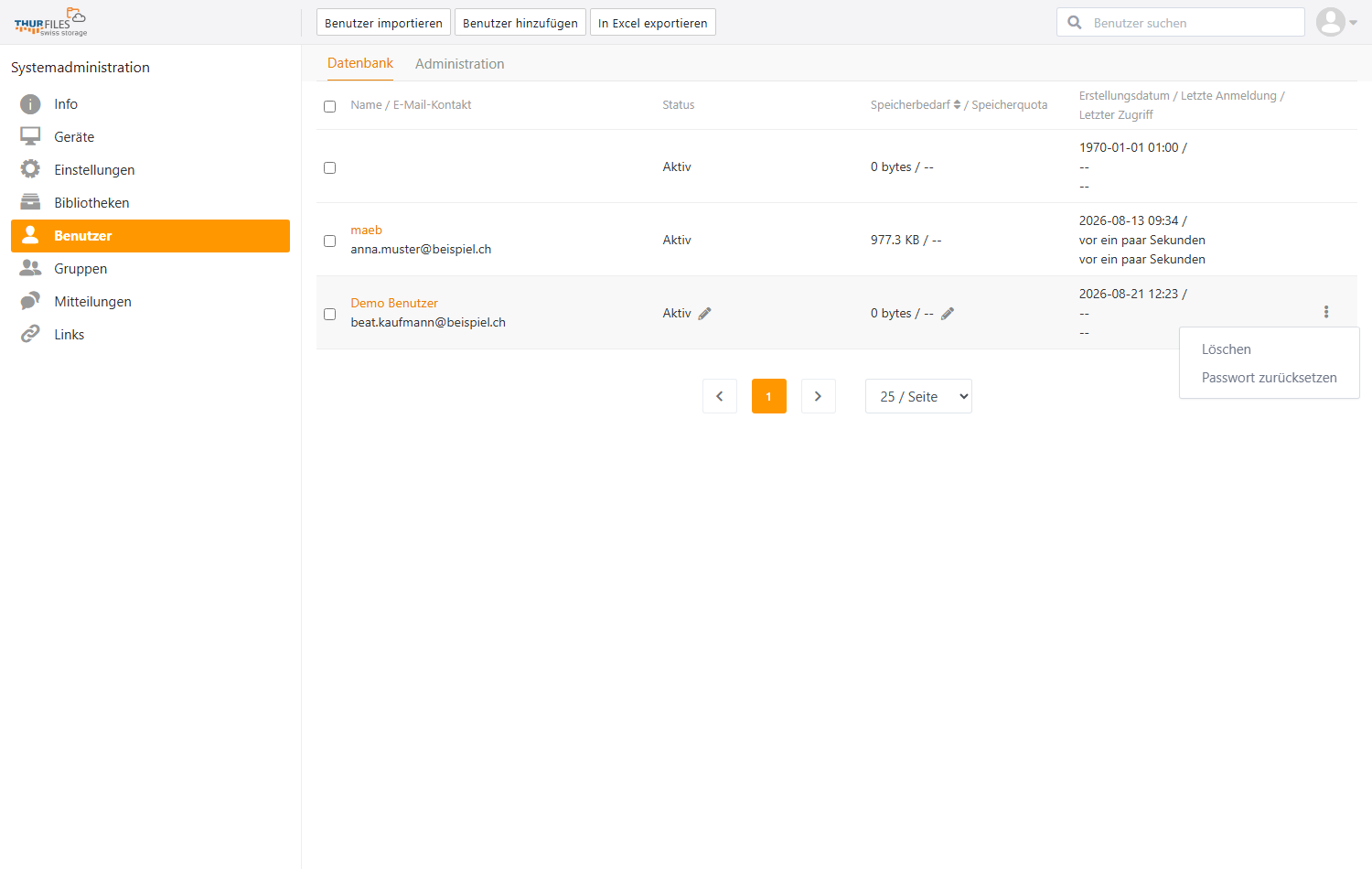The image size is (1372, 869).
Task: Open the Demo Benutzer user link
Action: [x=394, y=303]
